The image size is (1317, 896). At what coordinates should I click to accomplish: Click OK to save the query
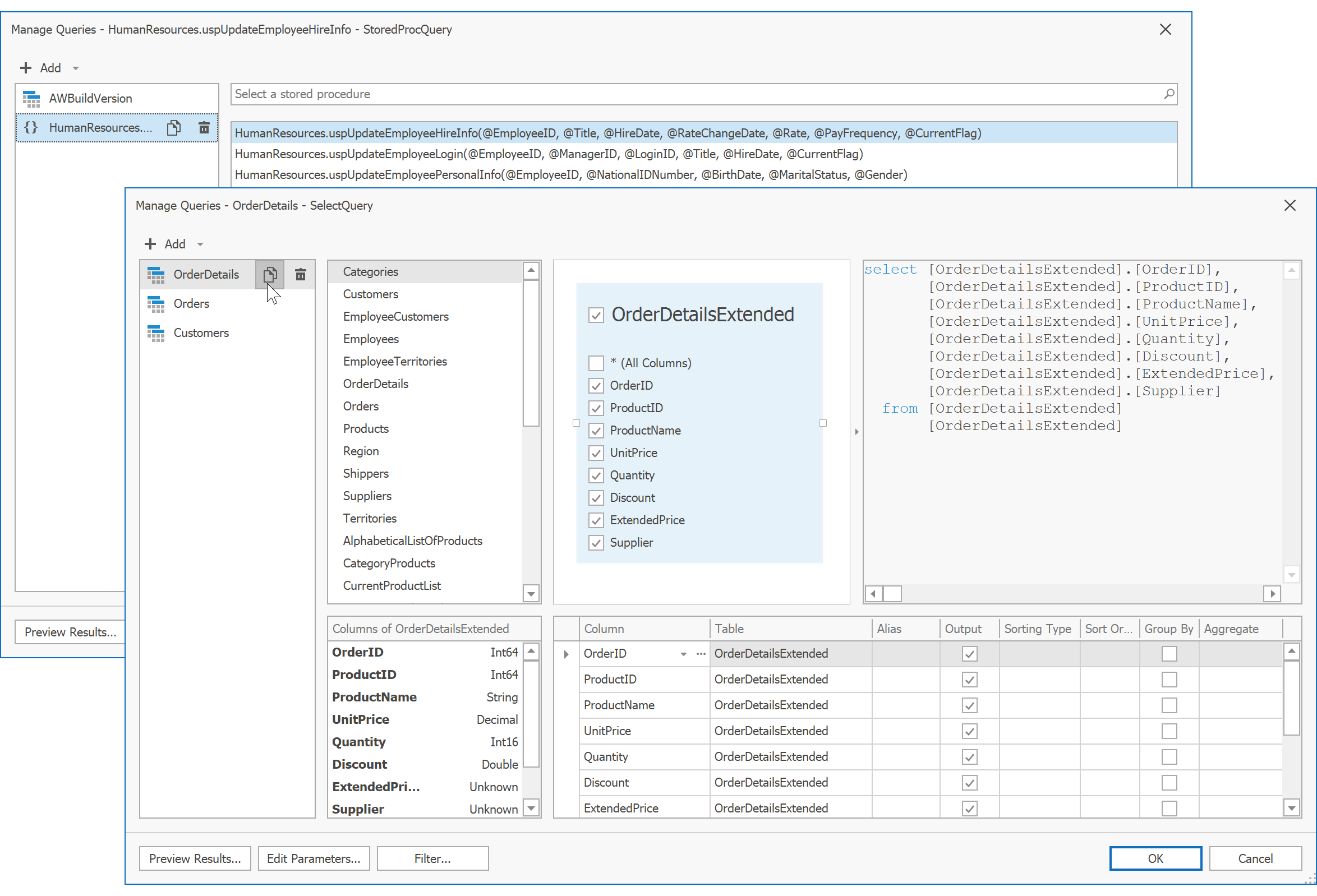coord(1155,858)
